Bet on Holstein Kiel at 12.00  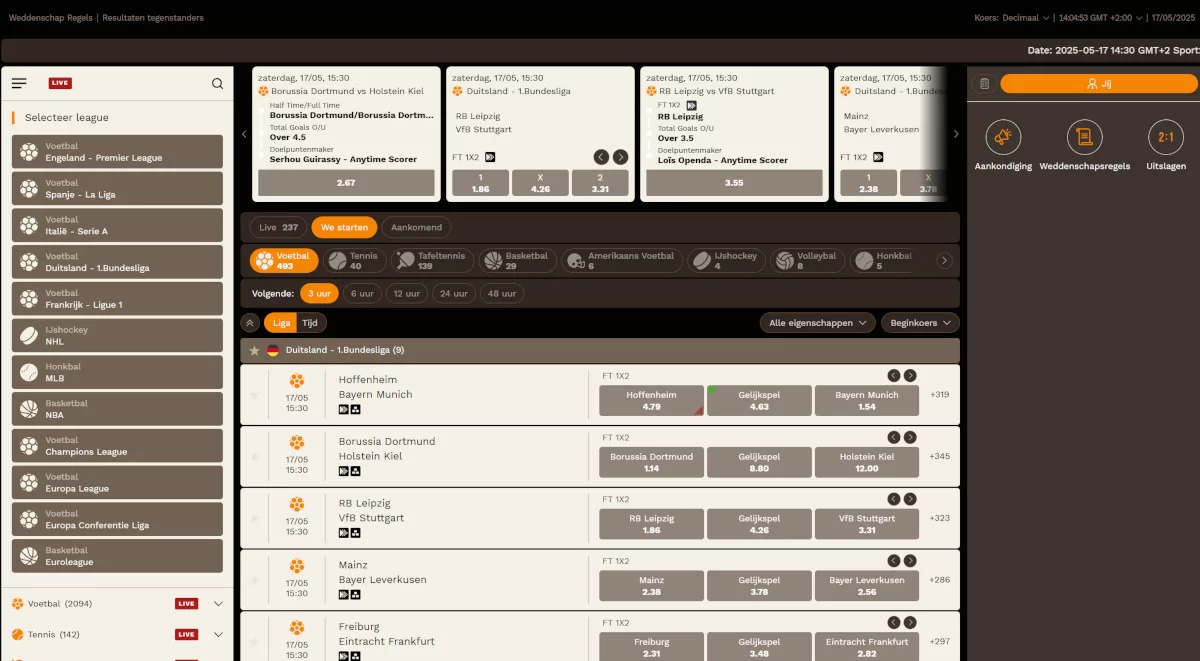866,463
